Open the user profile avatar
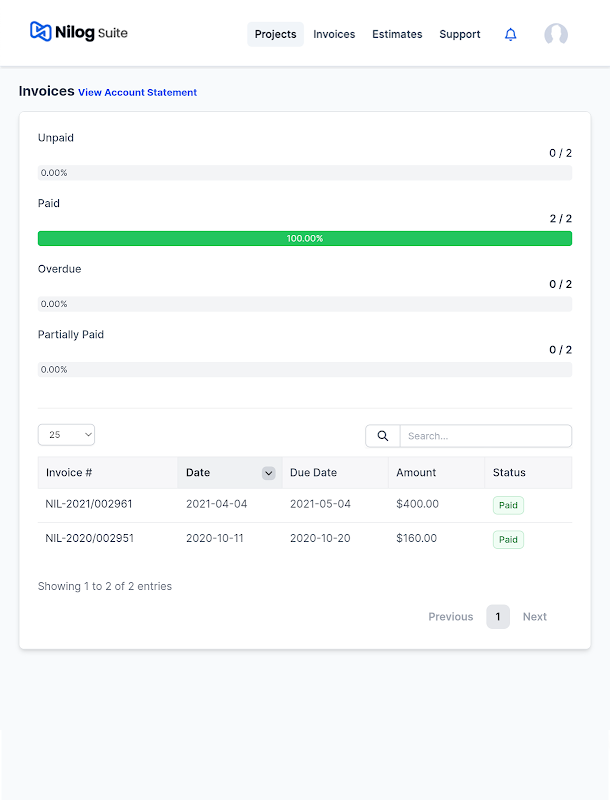The image size is (610, 800). (x=556, y=35)
